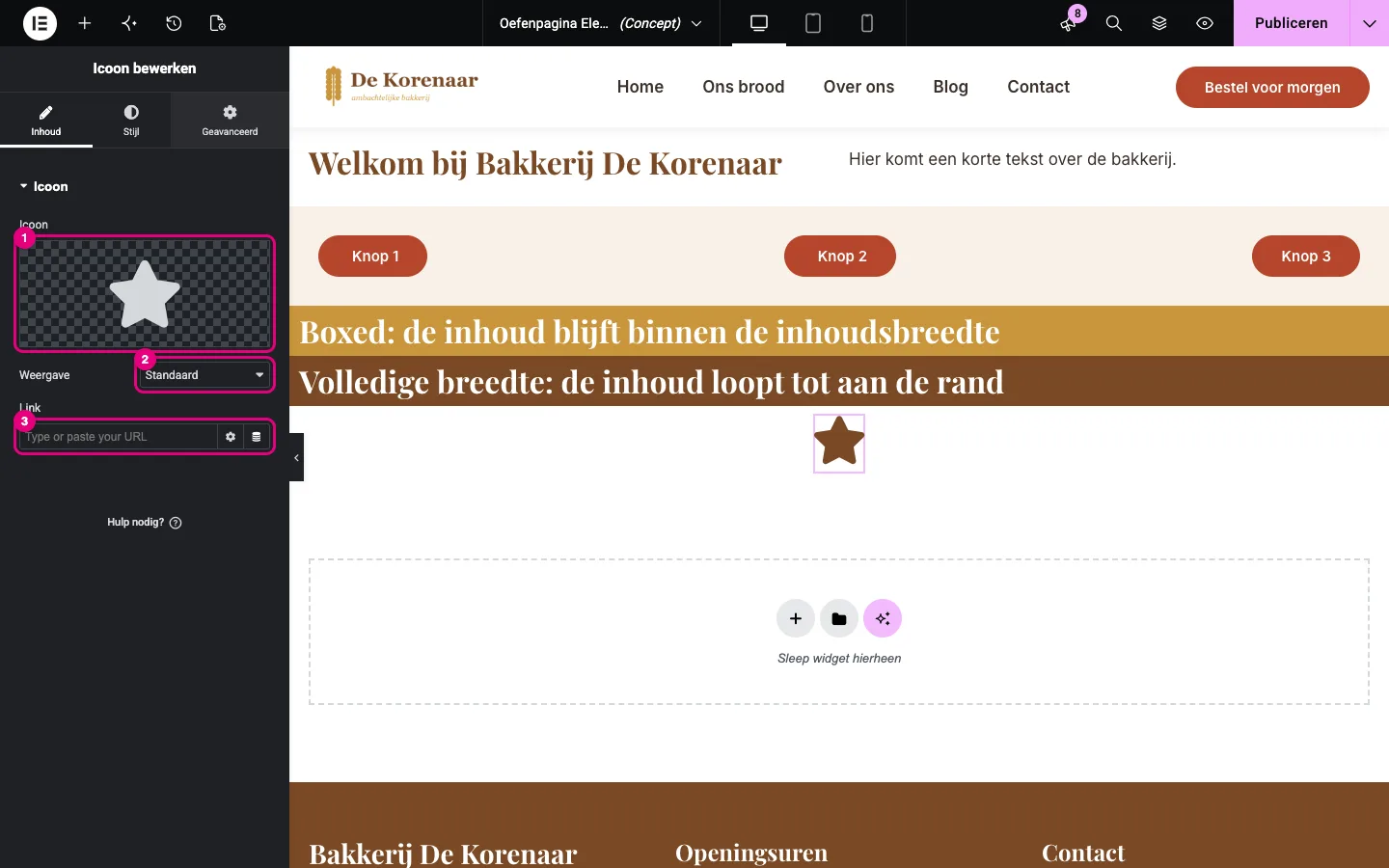Select the star icon widget on canvas
Viewport: 1389px width, 868px height.
[x=839, y=443]
